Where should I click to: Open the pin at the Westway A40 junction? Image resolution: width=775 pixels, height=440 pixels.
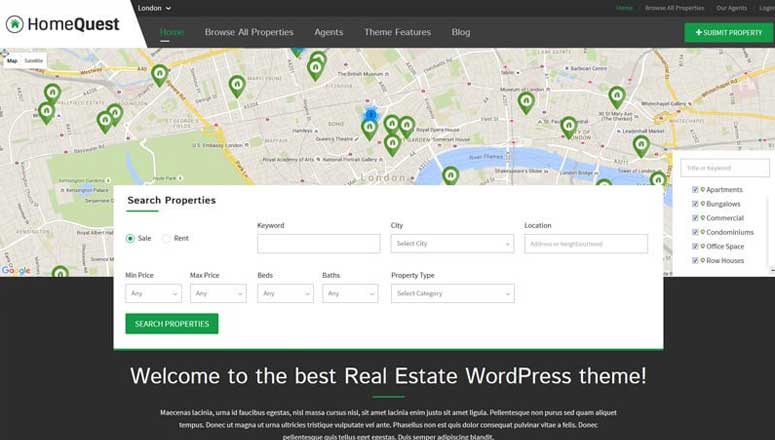tap(160, 75)
